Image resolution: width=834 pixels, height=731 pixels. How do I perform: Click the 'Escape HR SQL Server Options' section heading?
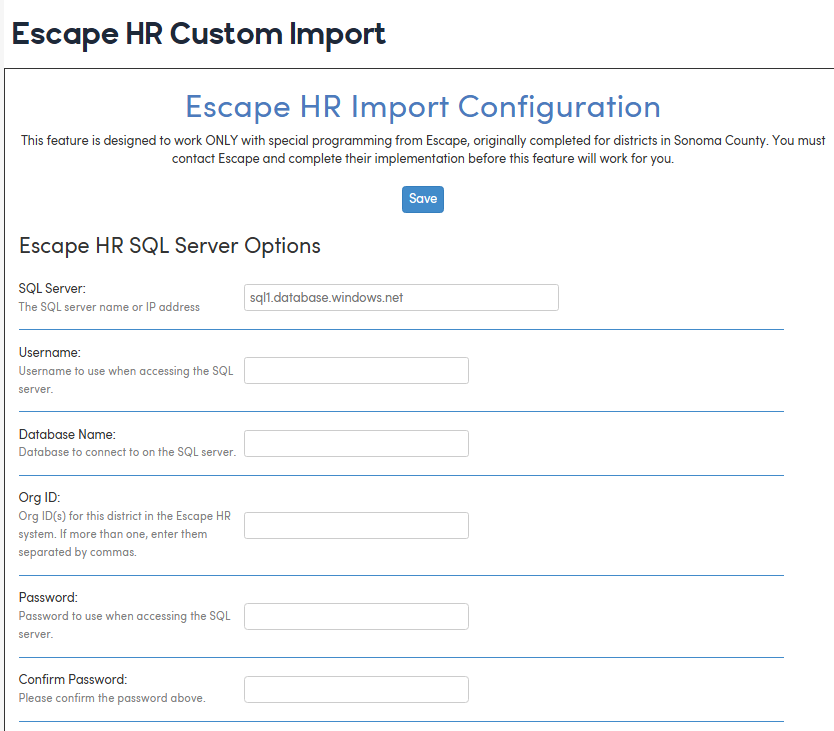(x=170, y=246)
